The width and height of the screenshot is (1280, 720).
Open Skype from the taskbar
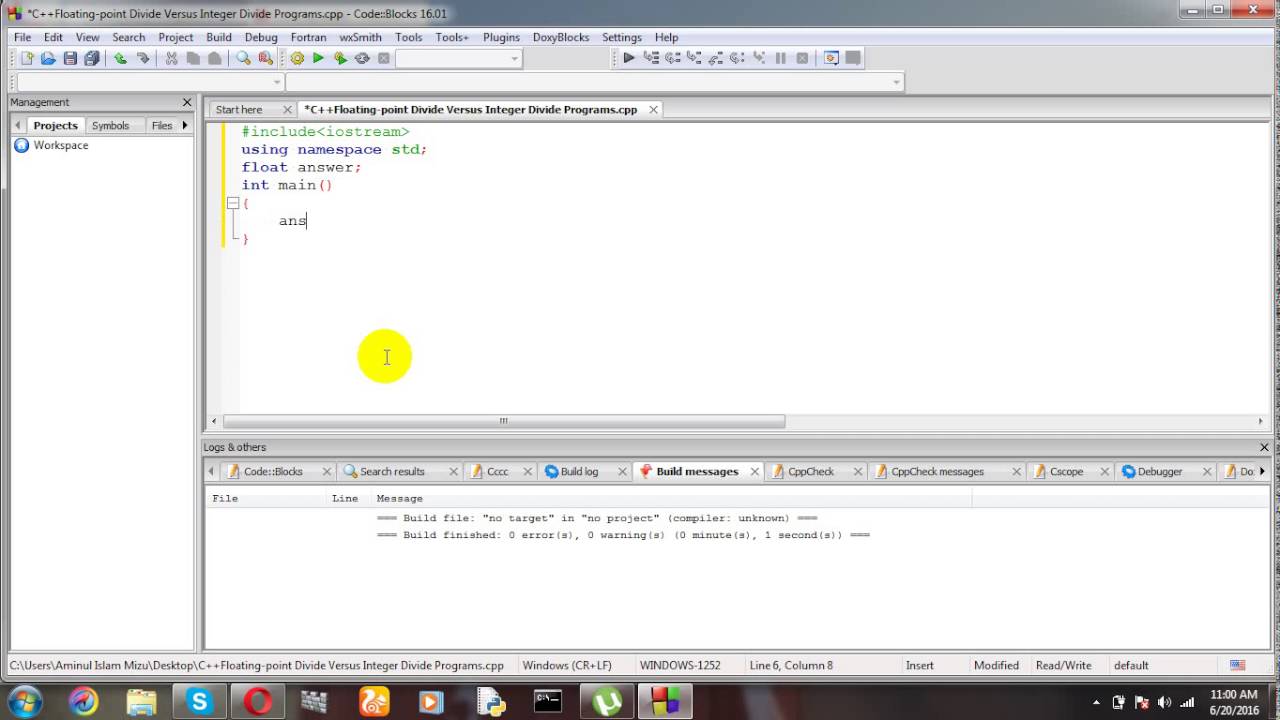click(x=199, y=702)
